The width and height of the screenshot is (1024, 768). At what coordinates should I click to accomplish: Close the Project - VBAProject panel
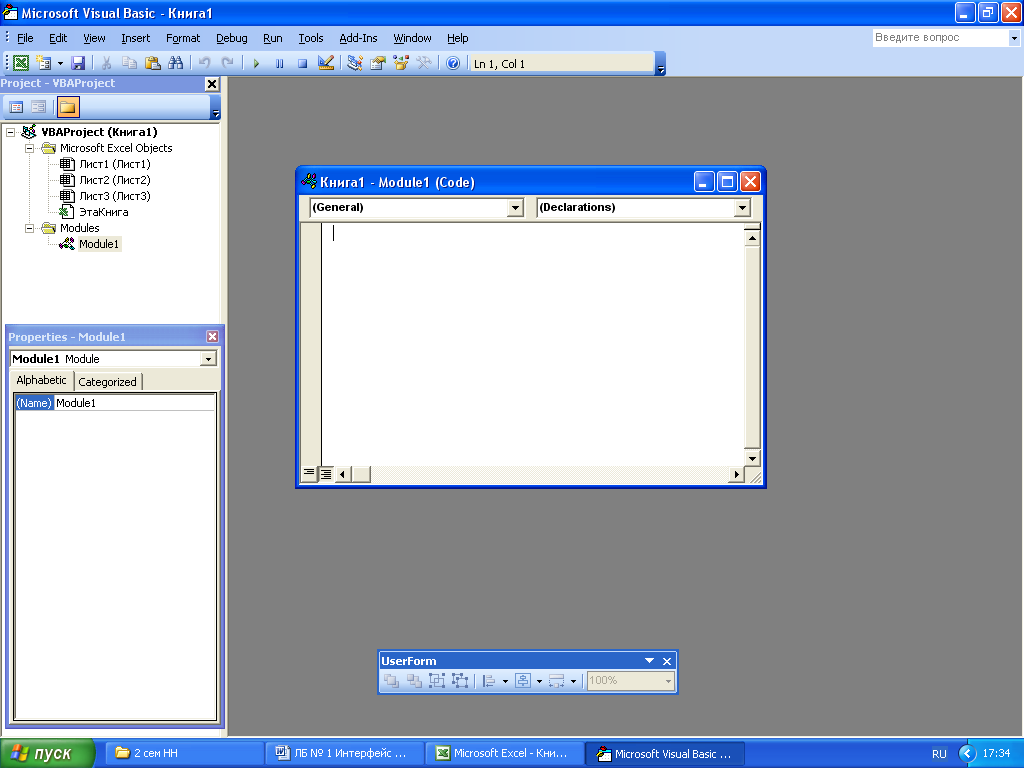pyautogui.click(x=212, y=84)
